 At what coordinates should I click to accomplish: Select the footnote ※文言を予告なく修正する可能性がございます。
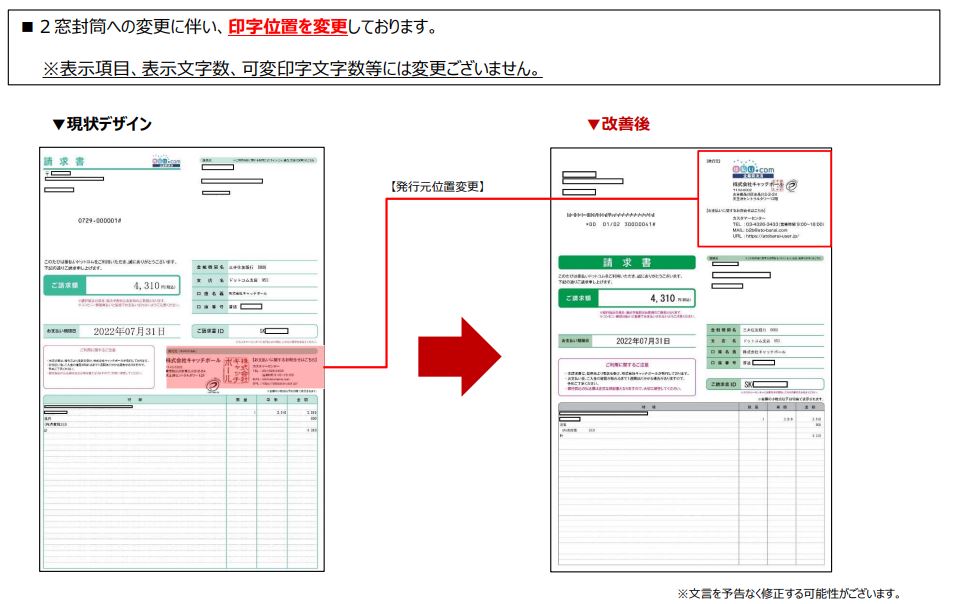[788, 594]
